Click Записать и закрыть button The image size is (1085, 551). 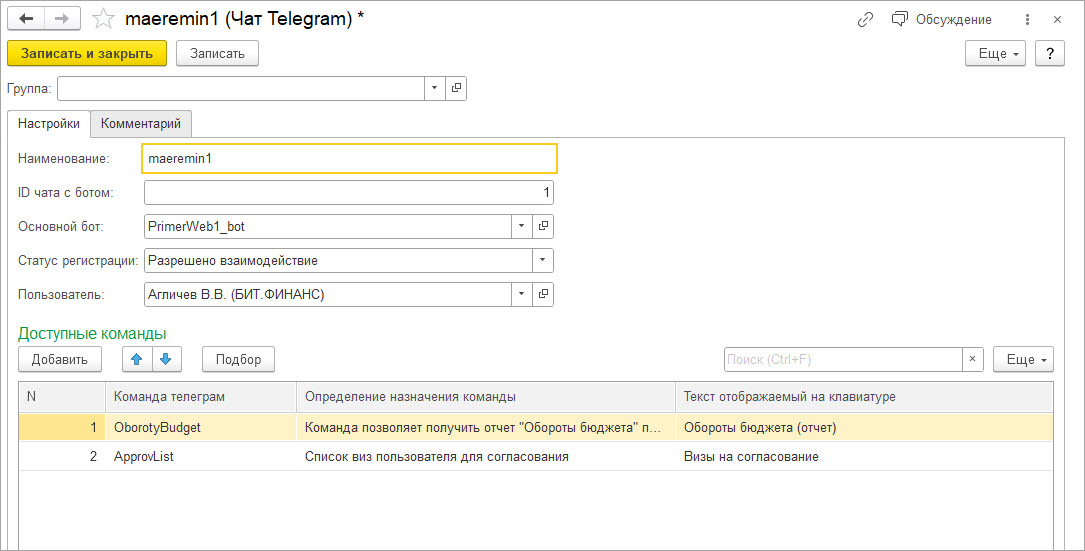coord(87,54)
